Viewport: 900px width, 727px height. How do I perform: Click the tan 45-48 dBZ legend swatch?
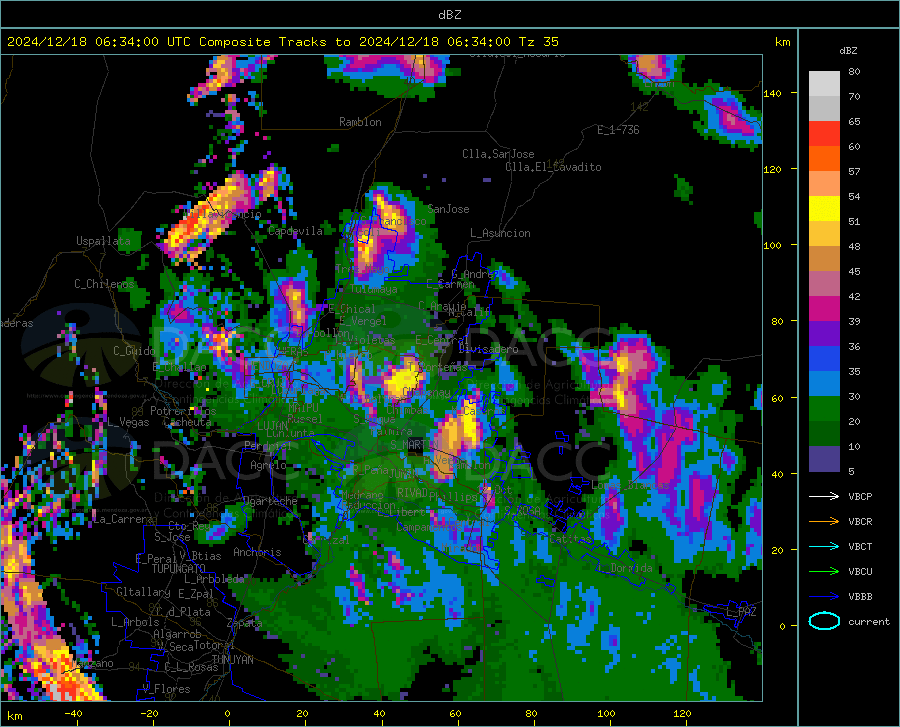tap(824, 259)
